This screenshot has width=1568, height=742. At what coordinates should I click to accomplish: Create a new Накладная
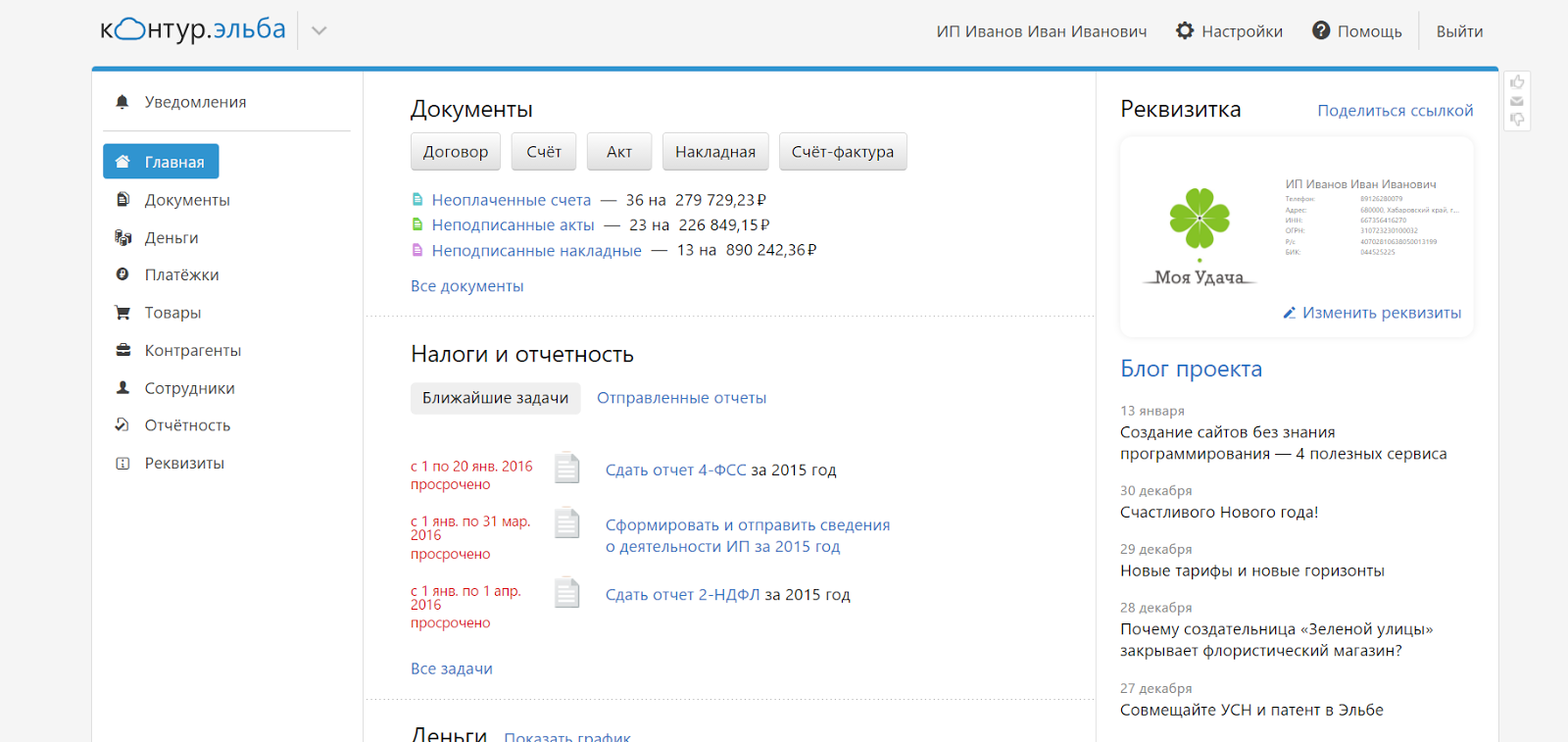pyautogui.click(x=715, y=152)
